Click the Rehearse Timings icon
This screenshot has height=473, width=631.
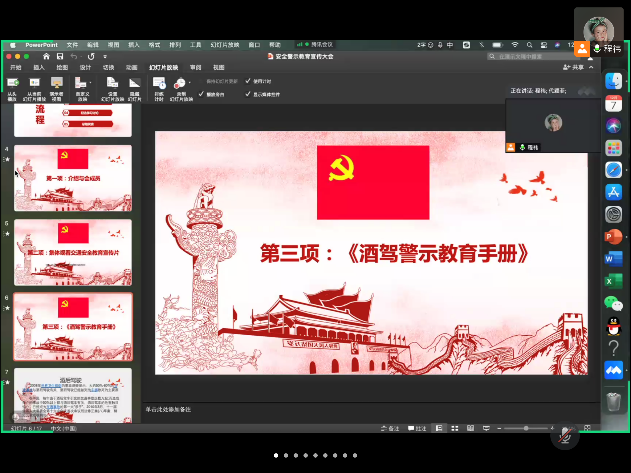pyautogui.click(x=158, y=83)
